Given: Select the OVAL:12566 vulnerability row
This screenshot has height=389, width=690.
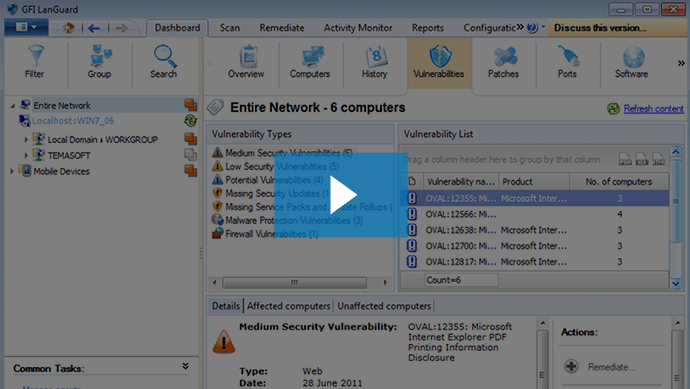Looking at the screenshot, I should point(535,214).
